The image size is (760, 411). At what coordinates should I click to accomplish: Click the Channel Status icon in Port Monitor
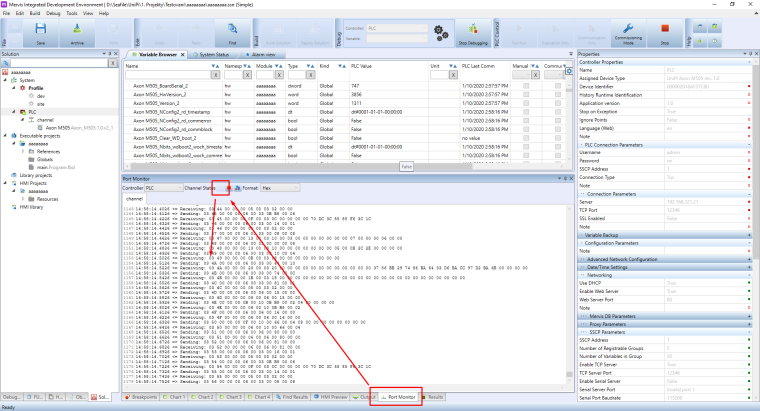[228, 187]
